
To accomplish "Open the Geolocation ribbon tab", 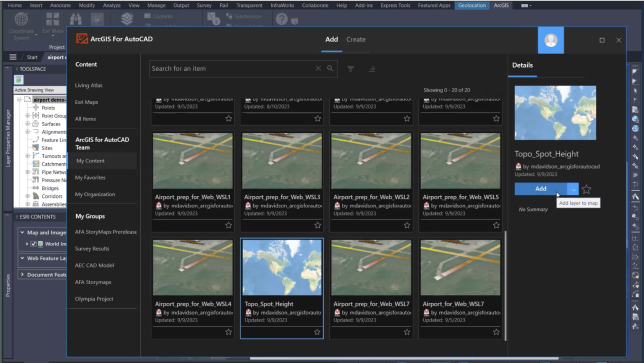I will [x=472, y=5].
